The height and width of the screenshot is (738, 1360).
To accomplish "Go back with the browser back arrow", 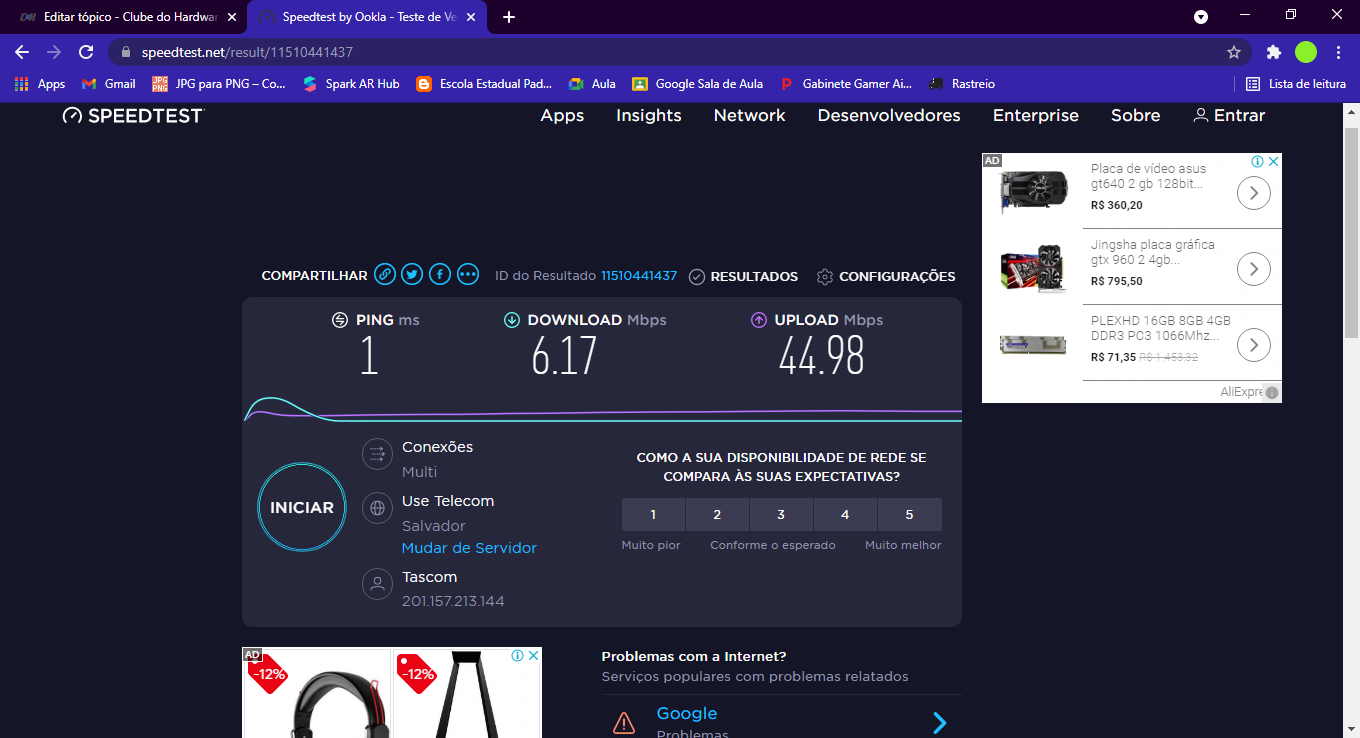I will pyautogui.click(x=22, y=52).
